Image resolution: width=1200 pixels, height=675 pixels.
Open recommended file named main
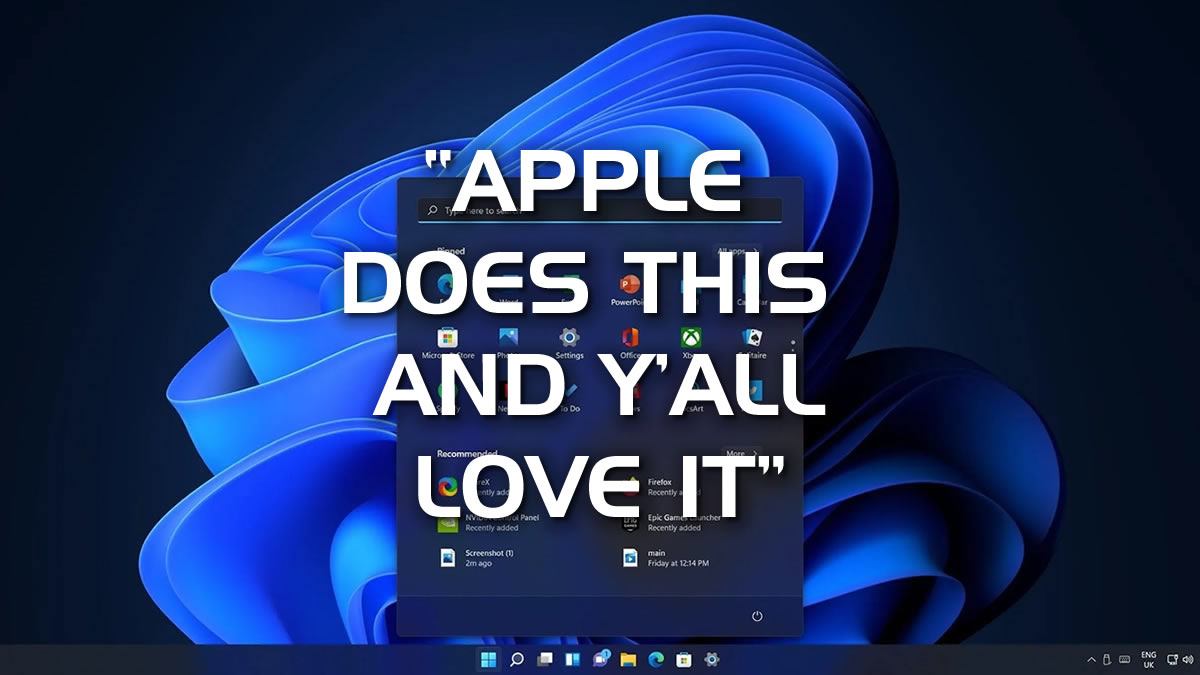click(x=665, y=557)
